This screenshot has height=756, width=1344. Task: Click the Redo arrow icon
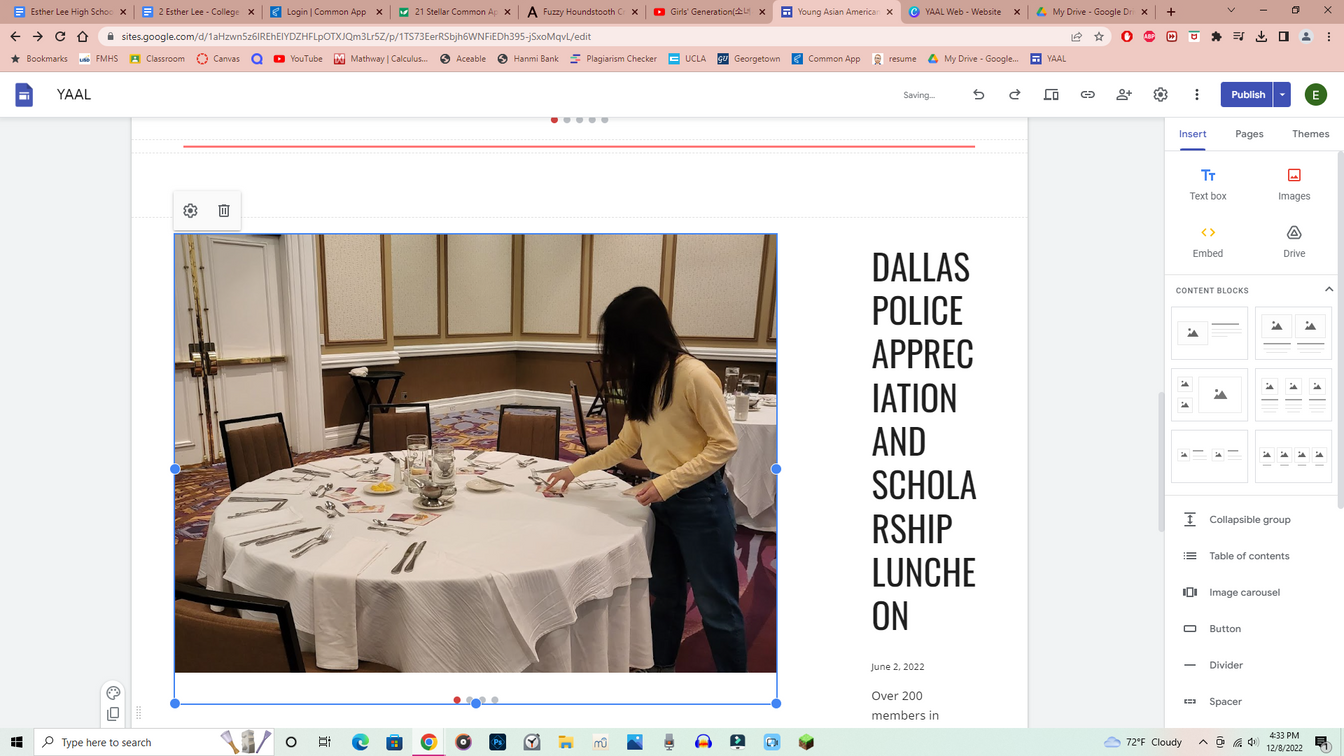(1014, 95)
